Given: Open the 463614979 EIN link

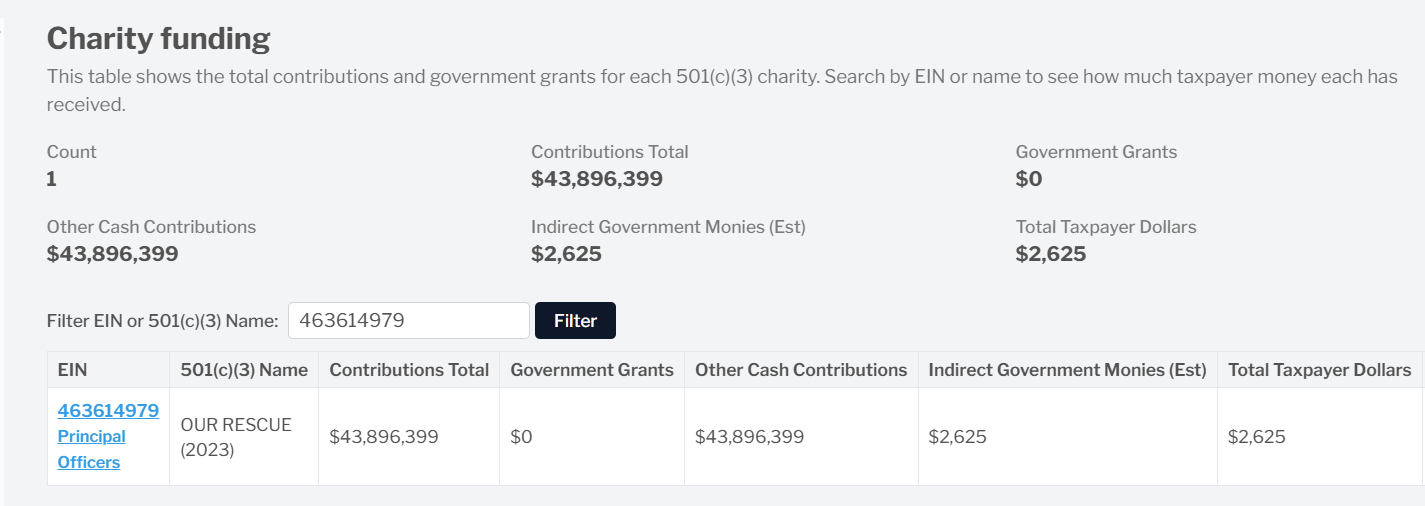Looking at the screenshot, I should click(x=108, y=410).
